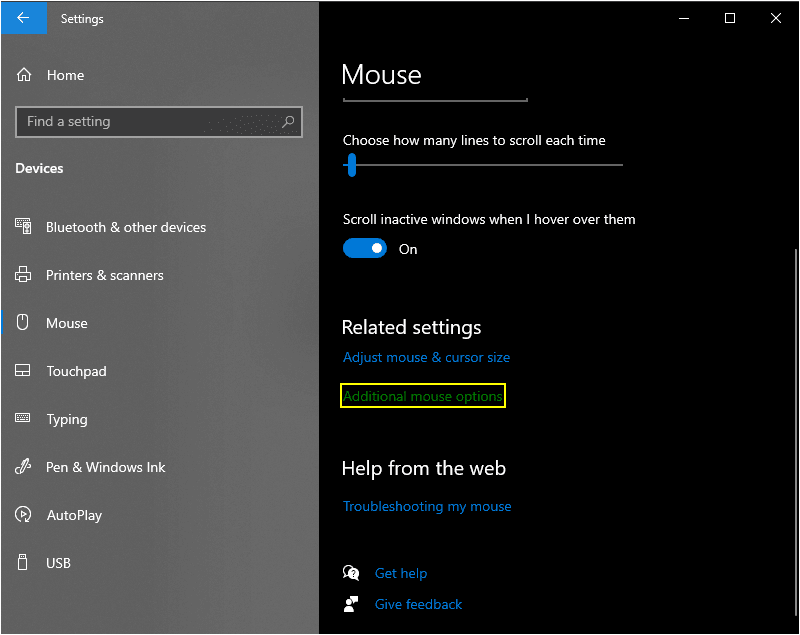Maximize the Settings window
Image resolution: width=800 pixels, height=635 pixels.
tap(730, 18)
